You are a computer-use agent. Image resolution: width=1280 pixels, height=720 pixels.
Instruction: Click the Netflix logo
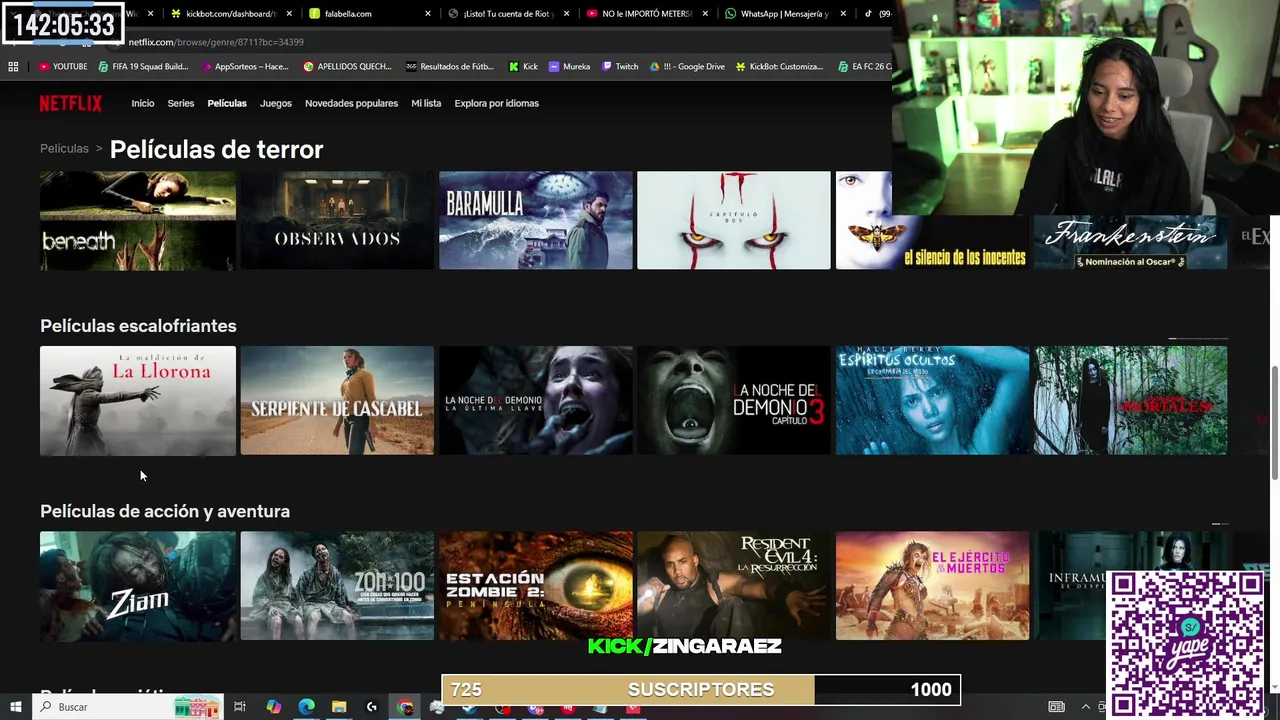71,103
